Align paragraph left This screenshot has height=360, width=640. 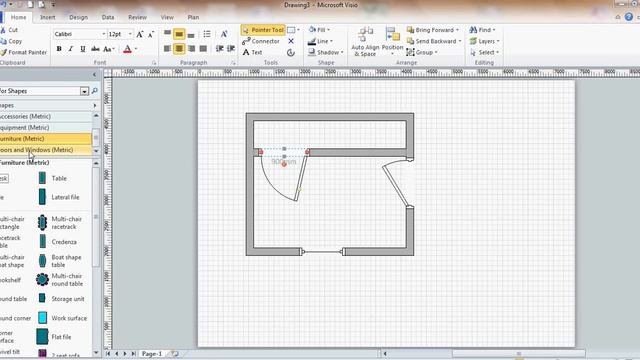(167, 49)
